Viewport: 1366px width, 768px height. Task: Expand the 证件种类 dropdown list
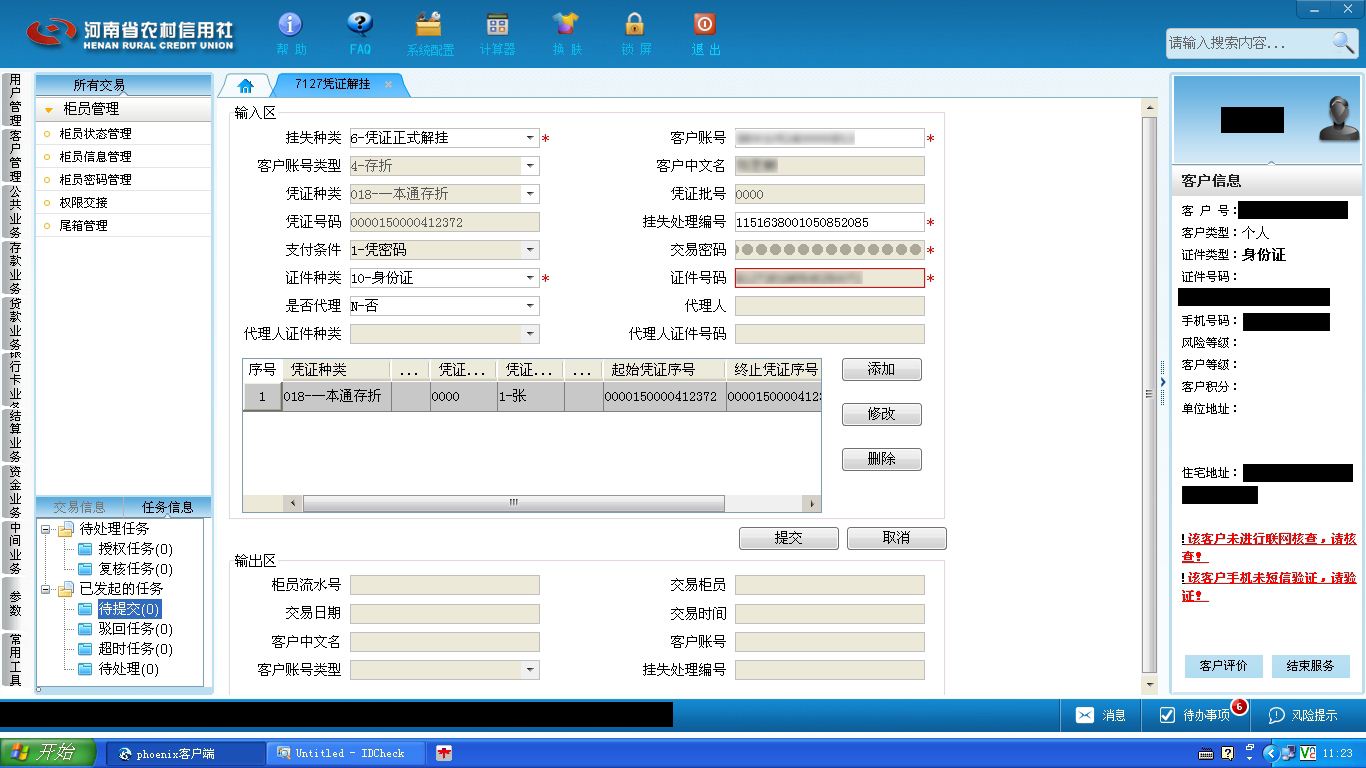(x=530, y=278)
